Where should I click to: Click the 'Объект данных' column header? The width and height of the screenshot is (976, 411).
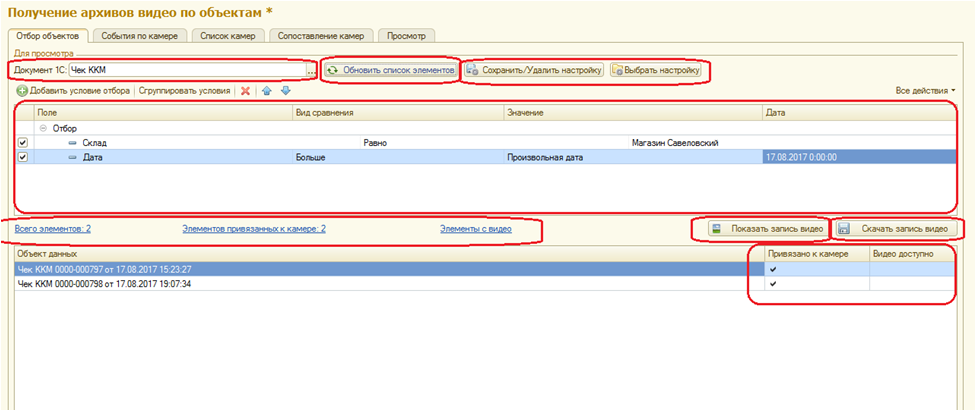pos(389,254)
